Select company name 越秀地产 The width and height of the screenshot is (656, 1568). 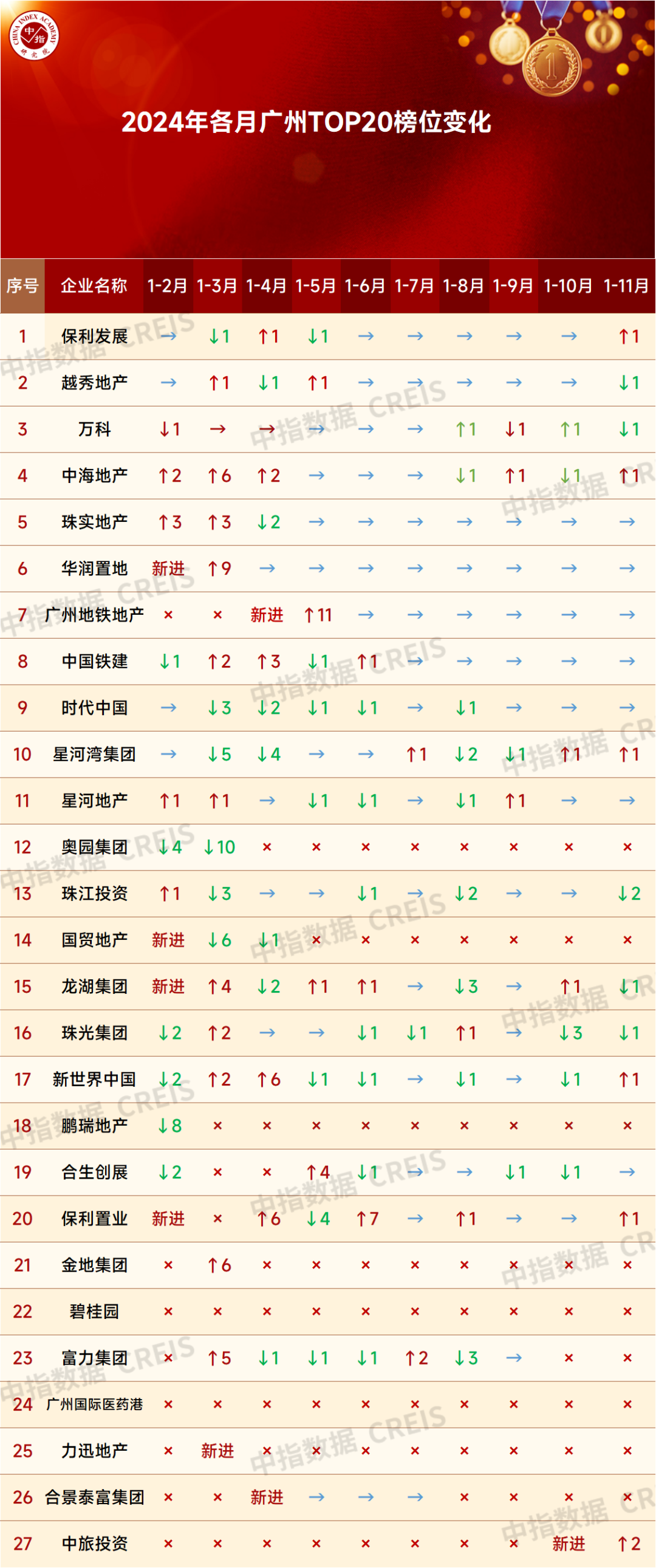[x=94, y=383]
